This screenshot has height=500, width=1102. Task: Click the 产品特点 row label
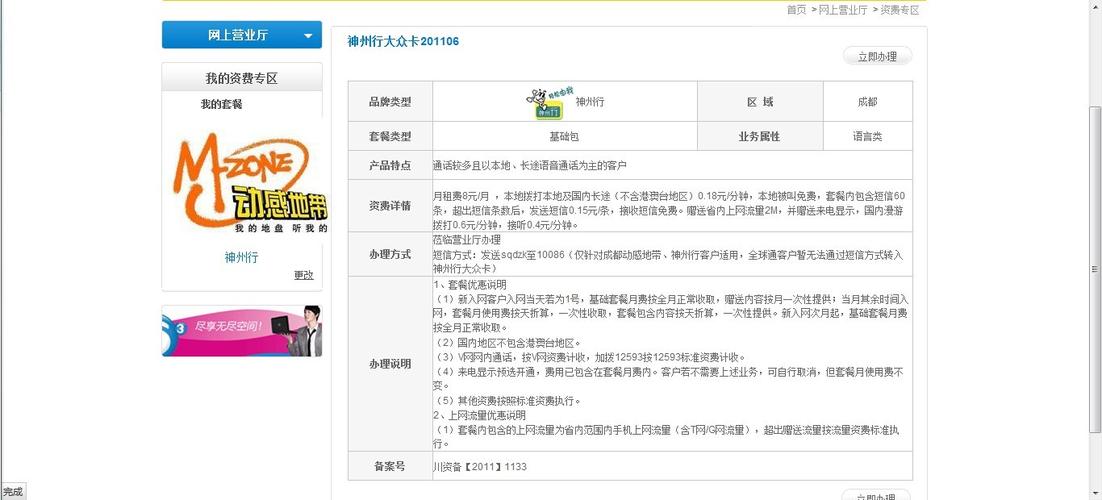tap(390, 165)
